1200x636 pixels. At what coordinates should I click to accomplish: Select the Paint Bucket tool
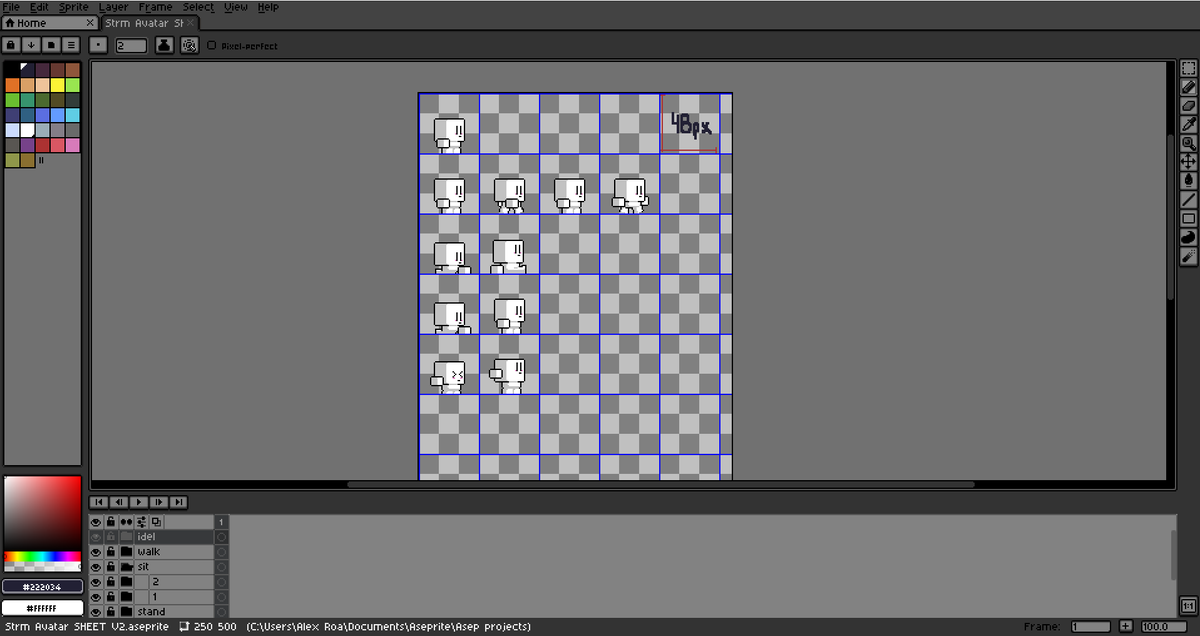point(1188,181)
